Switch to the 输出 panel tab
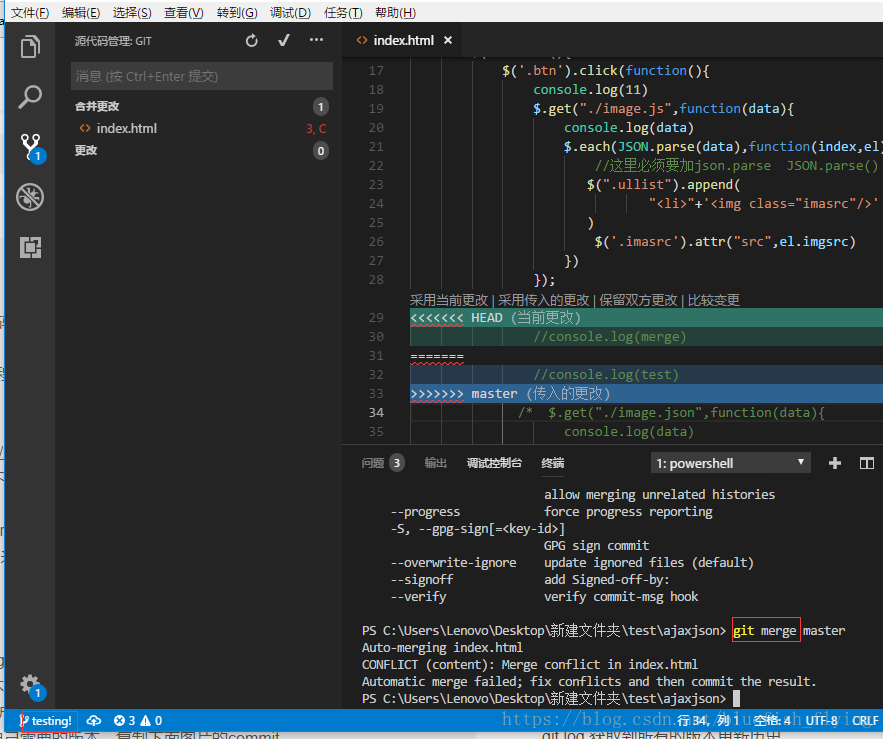 (435, 463)
